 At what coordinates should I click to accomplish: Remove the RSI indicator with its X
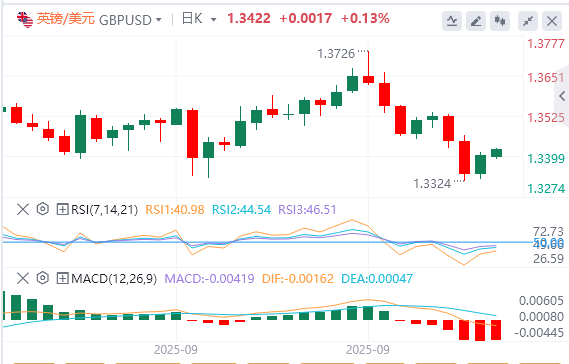click(23, 209)
